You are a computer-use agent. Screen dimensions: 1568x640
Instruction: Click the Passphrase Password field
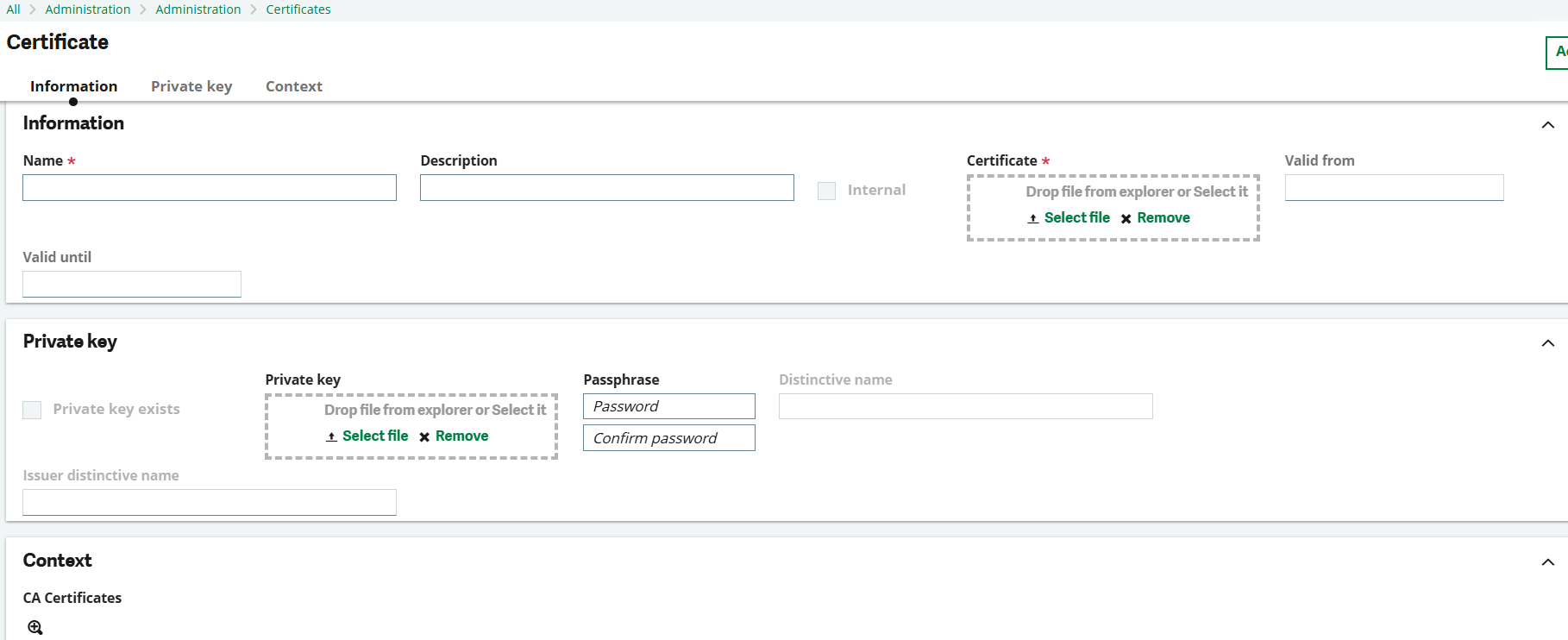(x=668, y=406)
